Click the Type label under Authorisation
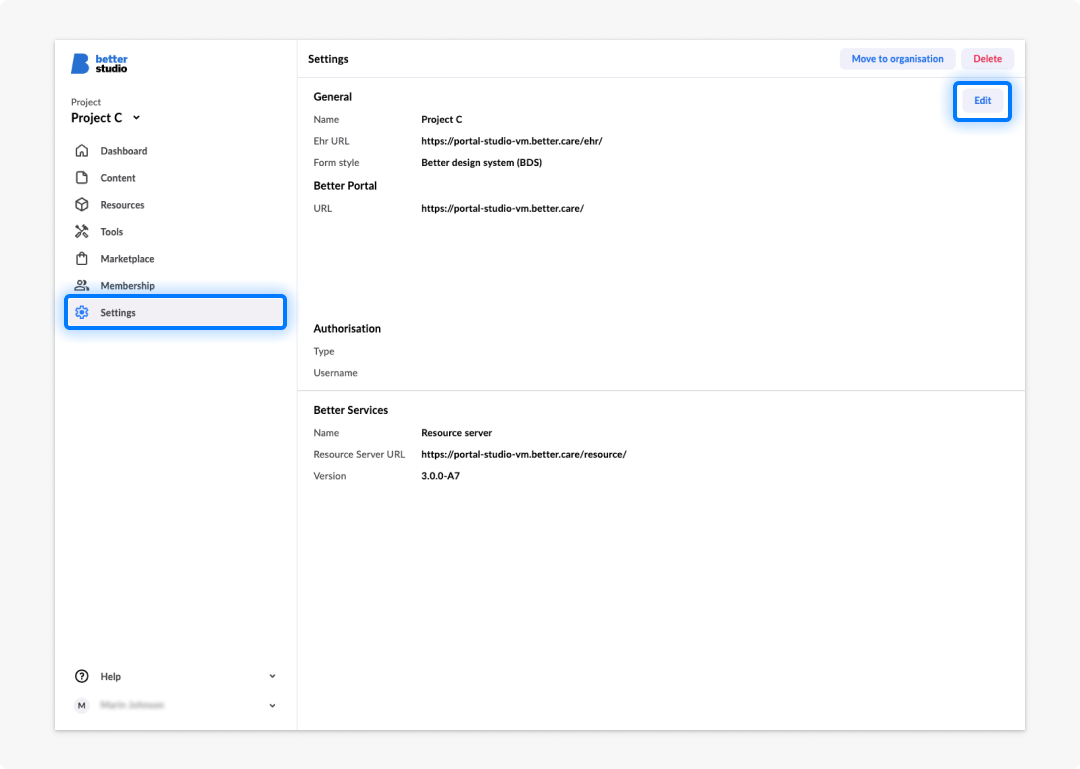Screen dimensions: 1080x769 click(x=323, y=351)
